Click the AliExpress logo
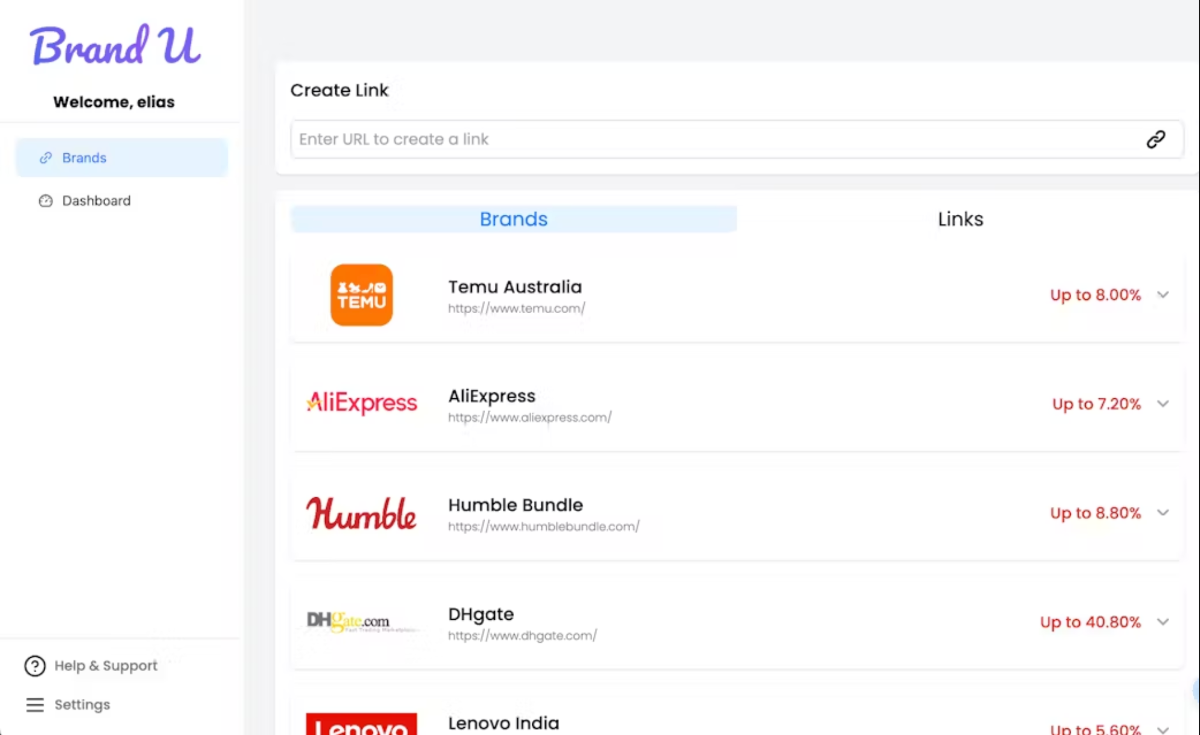Screen dimensions: 1200x735 [x=361, y=403]
